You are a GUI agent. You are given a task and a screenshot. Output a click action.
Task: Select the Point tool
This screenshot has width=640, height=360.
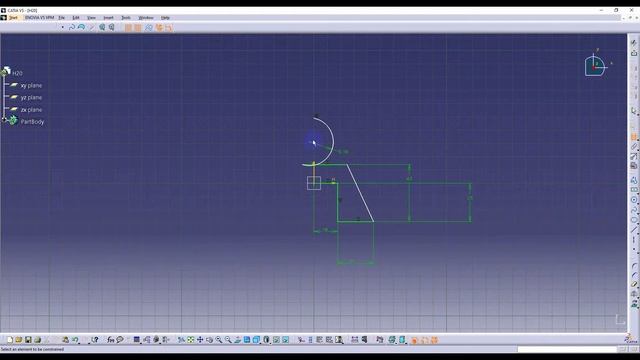point(634,249)
